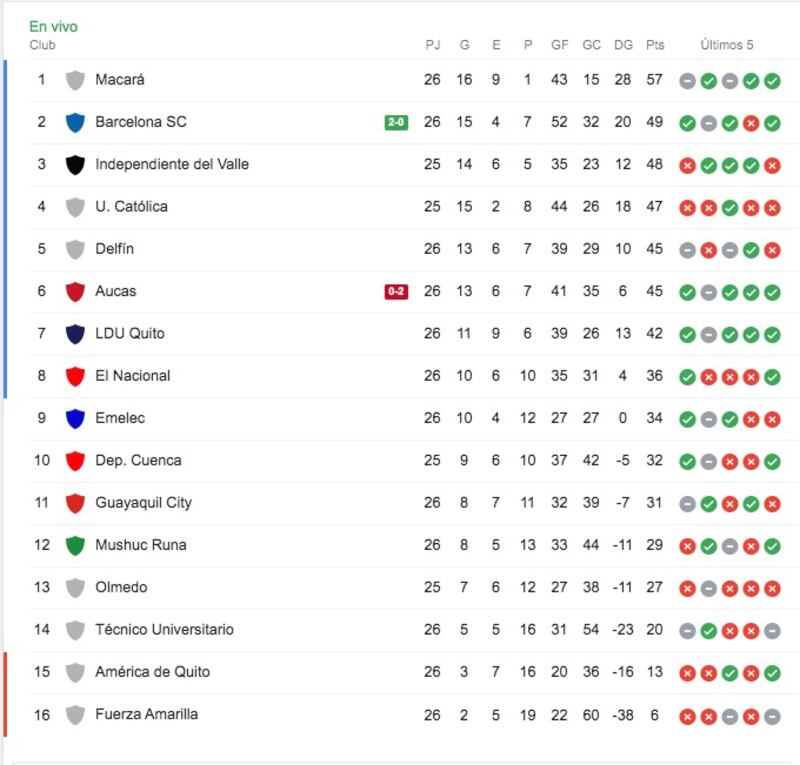Select the Guayaquil City team name
This screenshot has width=800, height=765.
point(143,503)
